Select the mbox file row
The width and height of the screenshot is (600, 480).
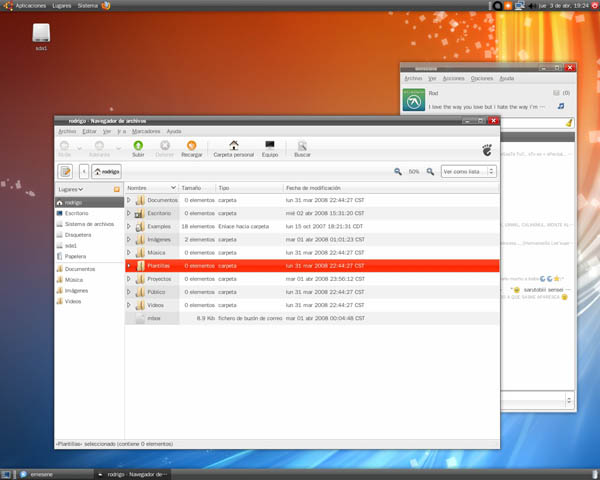[x=312, y=318]
